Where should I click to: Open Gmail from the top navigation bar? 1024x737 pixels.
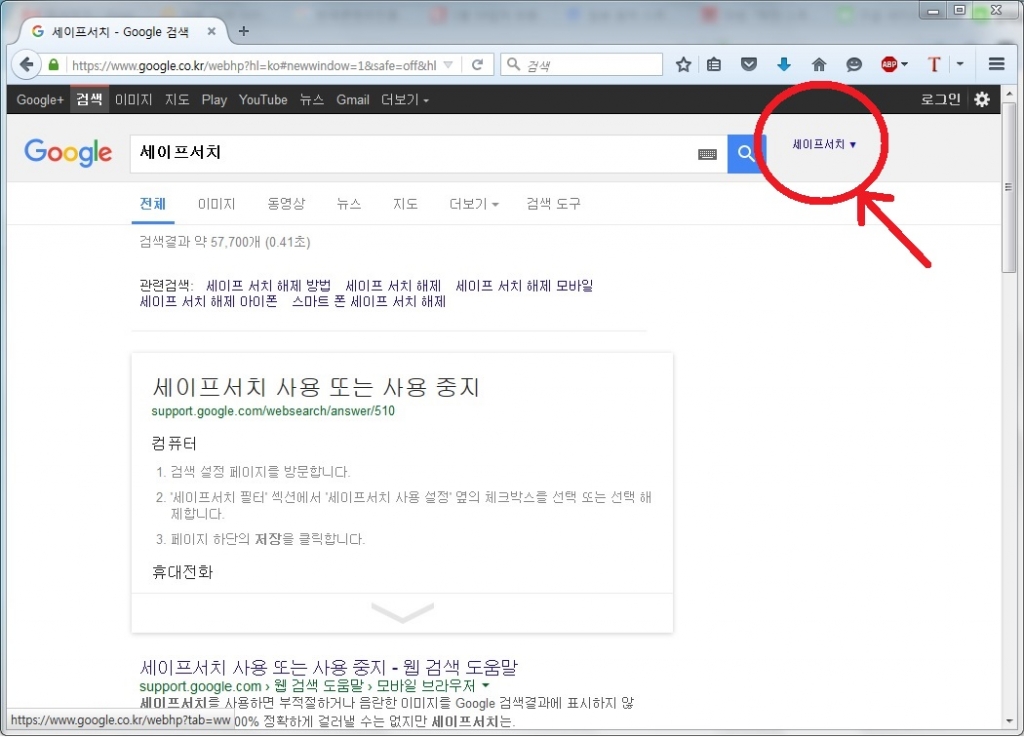tap(352, 99)
